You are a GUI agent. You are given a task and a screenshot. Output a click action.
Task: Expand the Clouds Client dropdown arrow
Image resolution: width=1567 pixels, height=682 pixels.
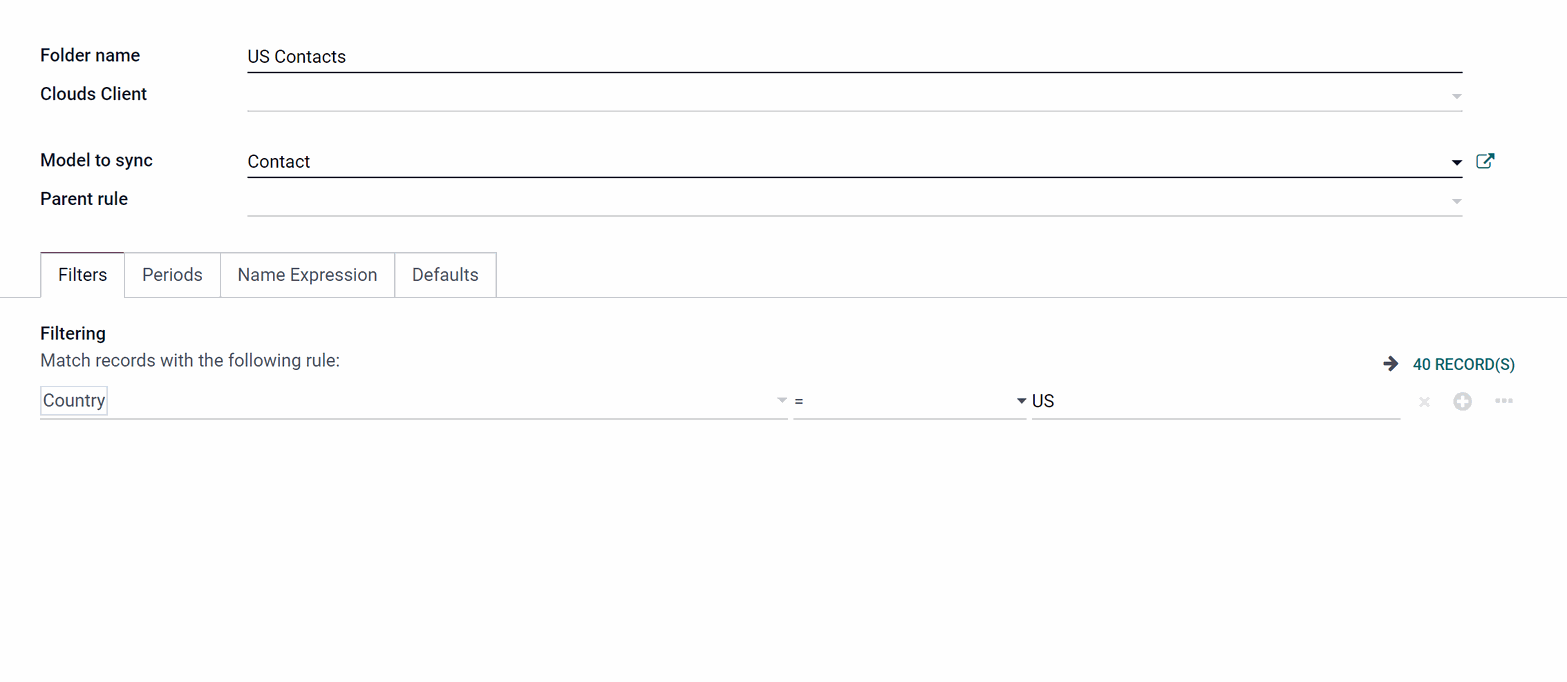[x=1456, y=97]
